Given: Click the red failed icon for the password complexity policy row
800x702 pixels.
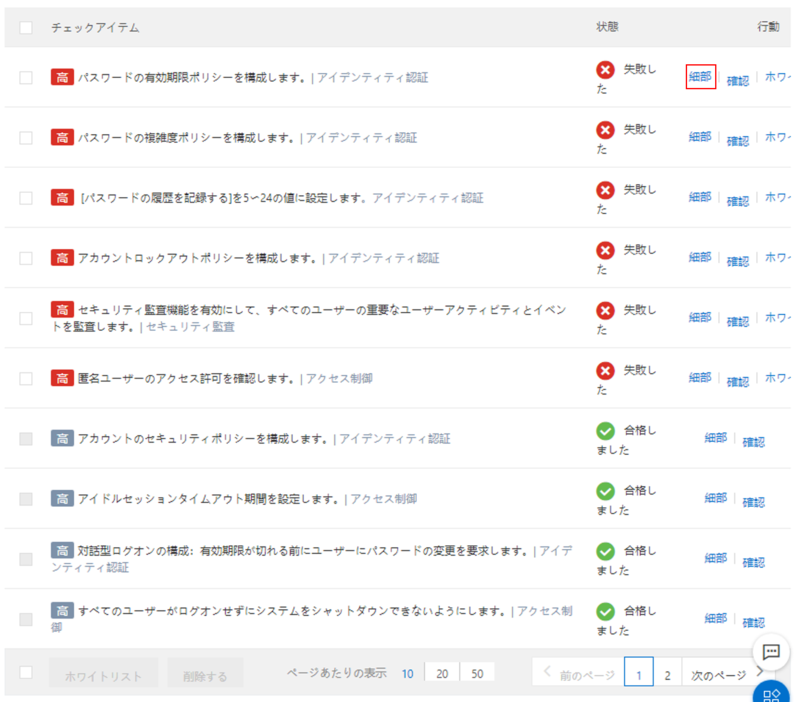Looking at the screenshot, I should tap(605, 130).
